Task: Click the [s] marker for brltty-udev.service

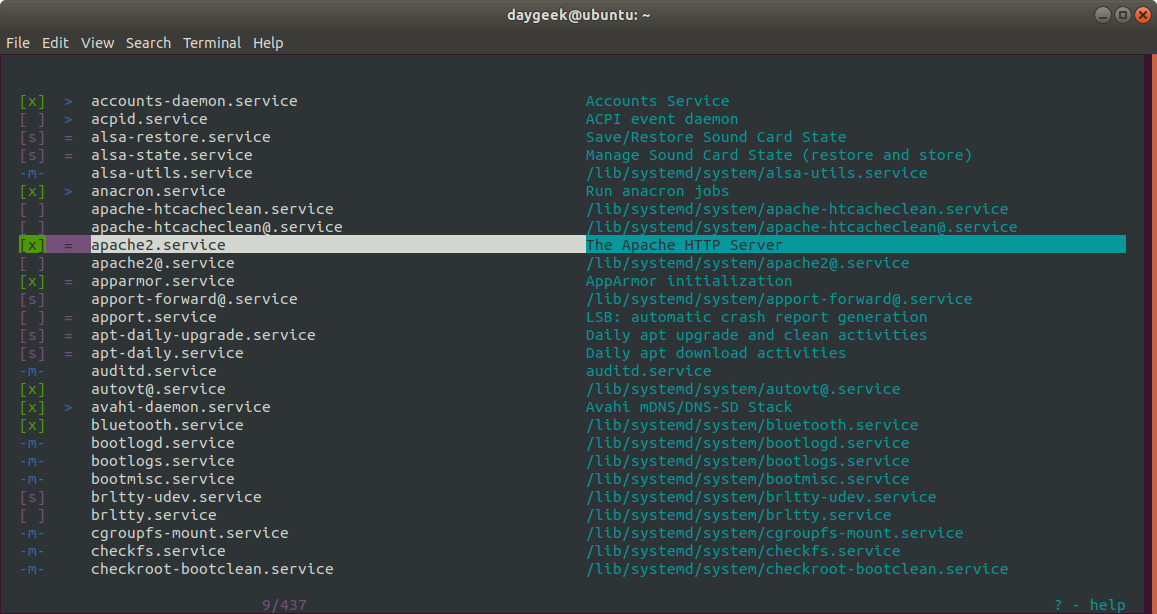Action: [x=32, y=497]
